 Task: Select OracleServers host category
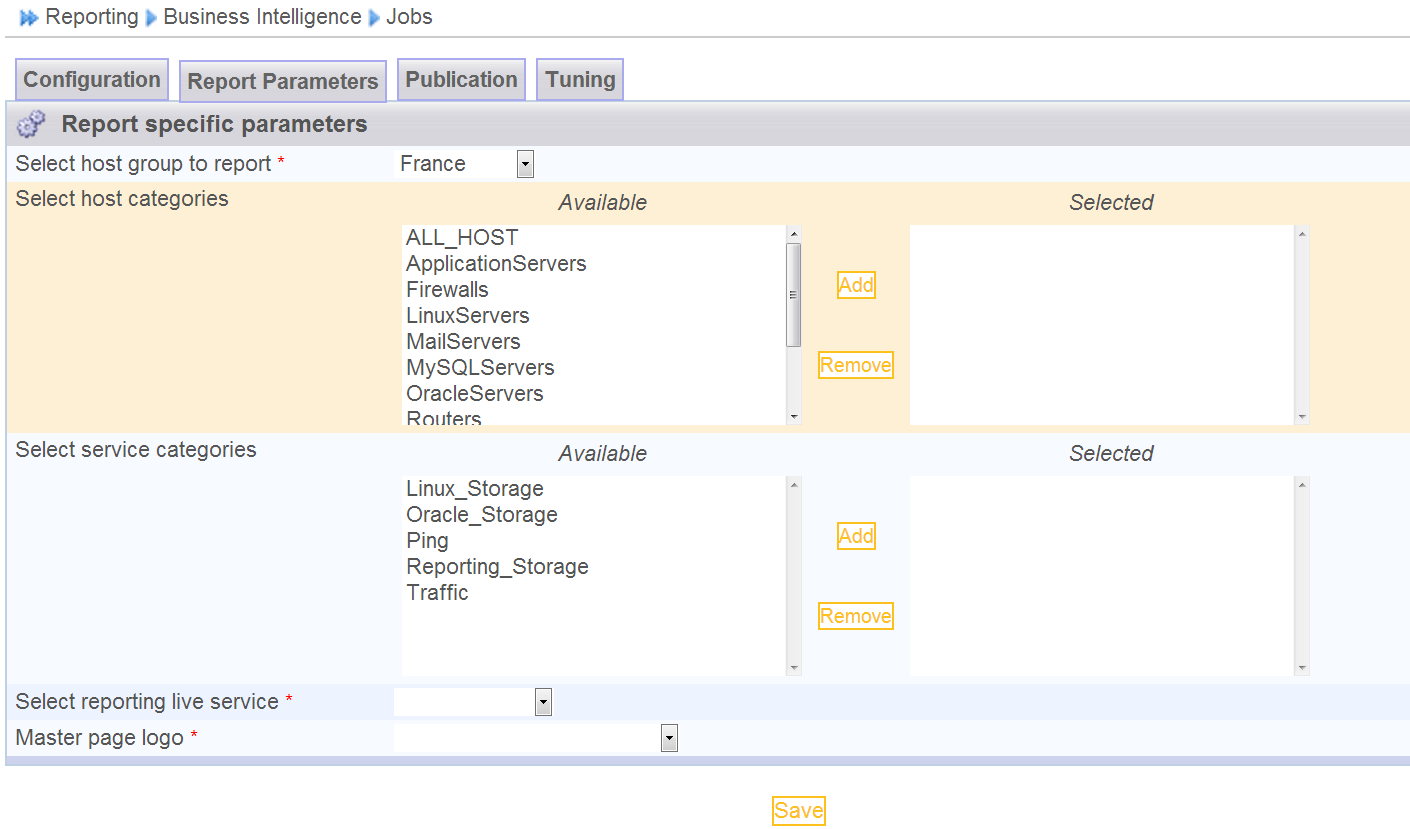tap(594, 394)
